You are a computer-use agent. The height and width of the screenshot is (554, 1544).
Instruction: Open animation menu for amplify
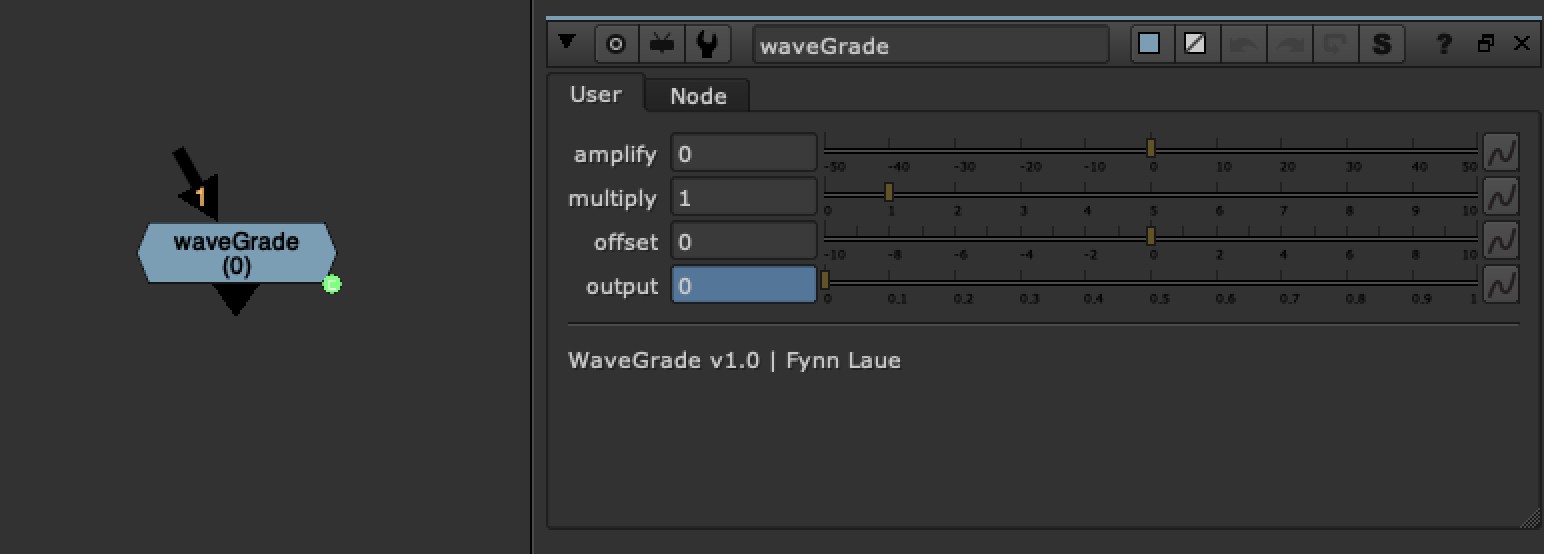pos(1501,153)
